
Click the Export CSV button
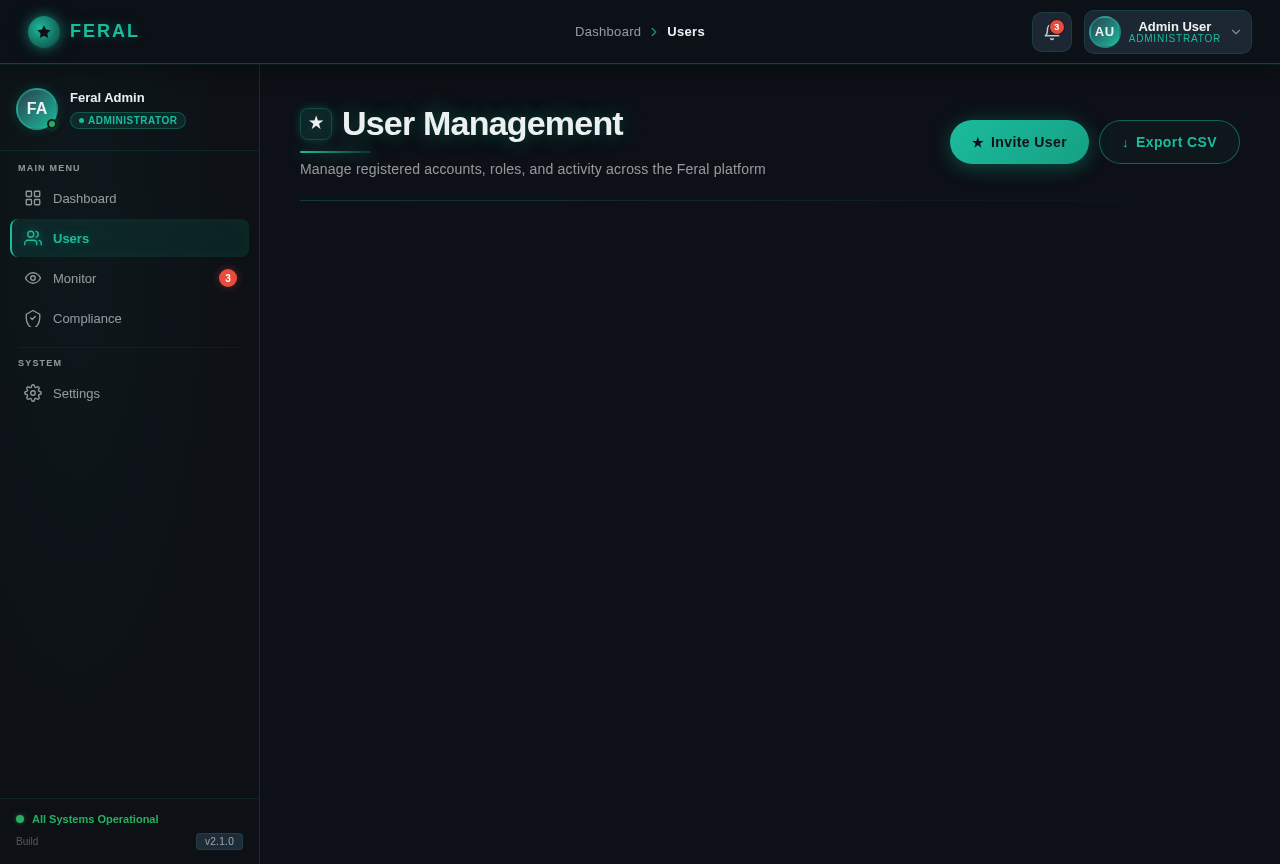(1169, 142)
